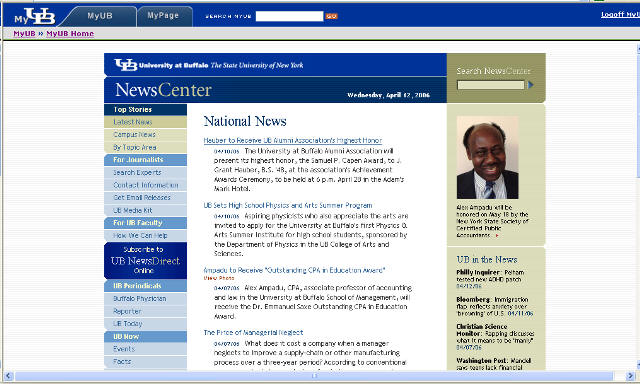Click the horizontal scrollbar track
The image size is (640, 384).
click(314, 376)
